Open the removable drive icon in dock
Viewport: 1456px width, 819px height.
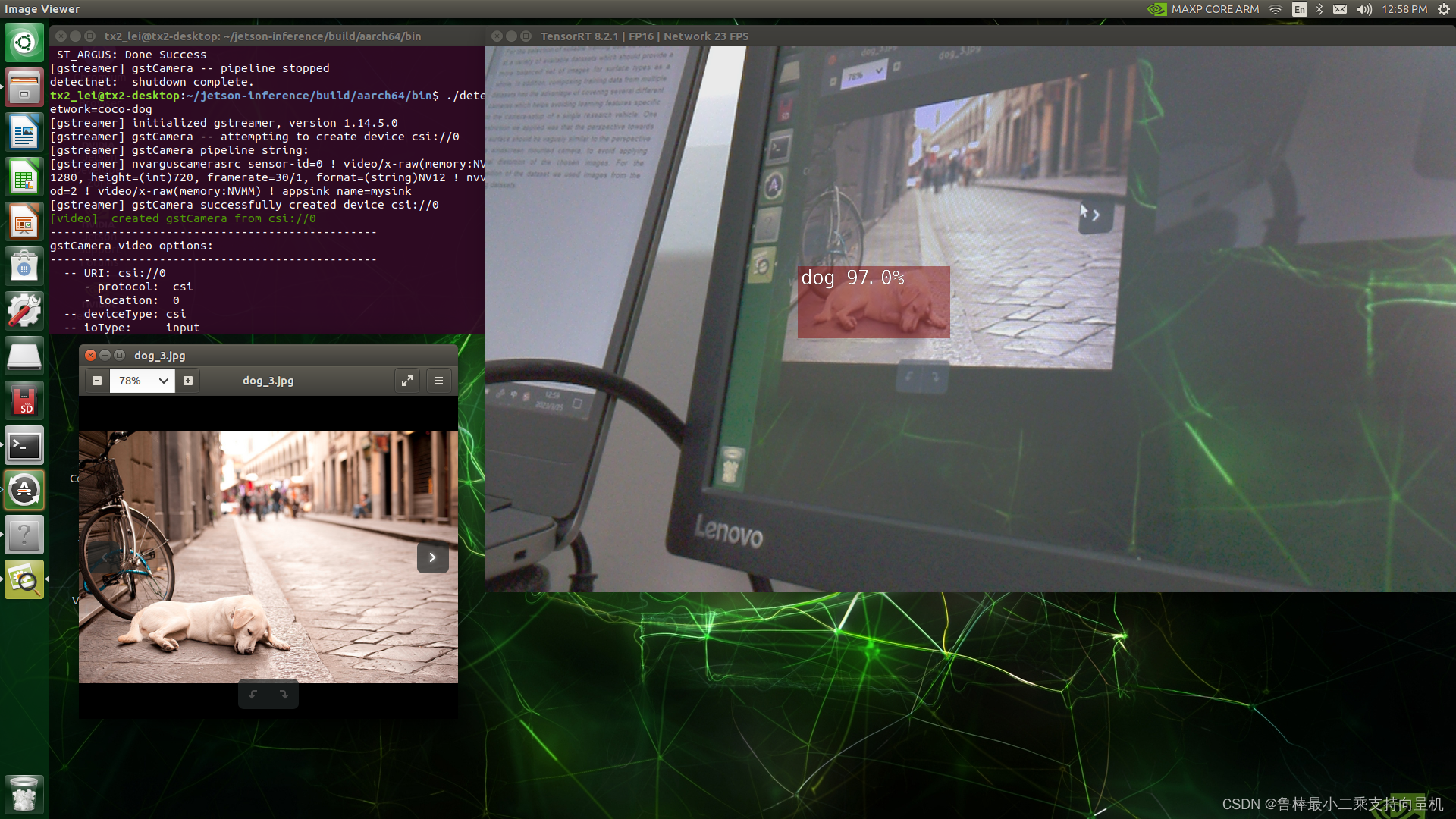[x=24, y=356]
